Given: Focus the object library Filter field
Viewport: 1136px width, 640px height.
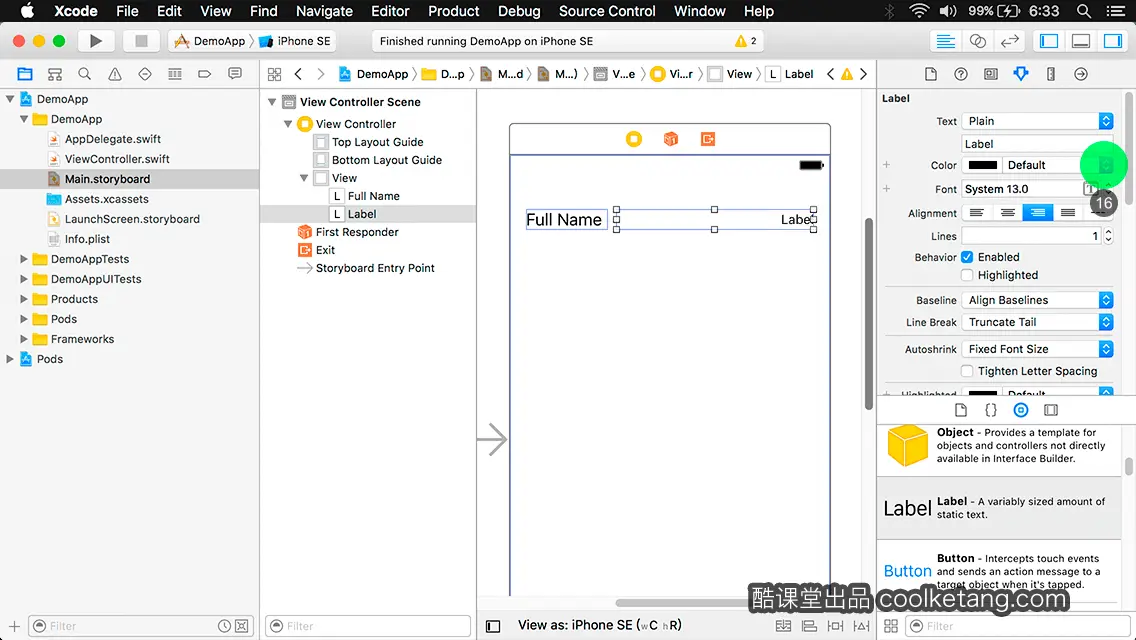Looking at the screenshot, I should [x=1018, y=626].
